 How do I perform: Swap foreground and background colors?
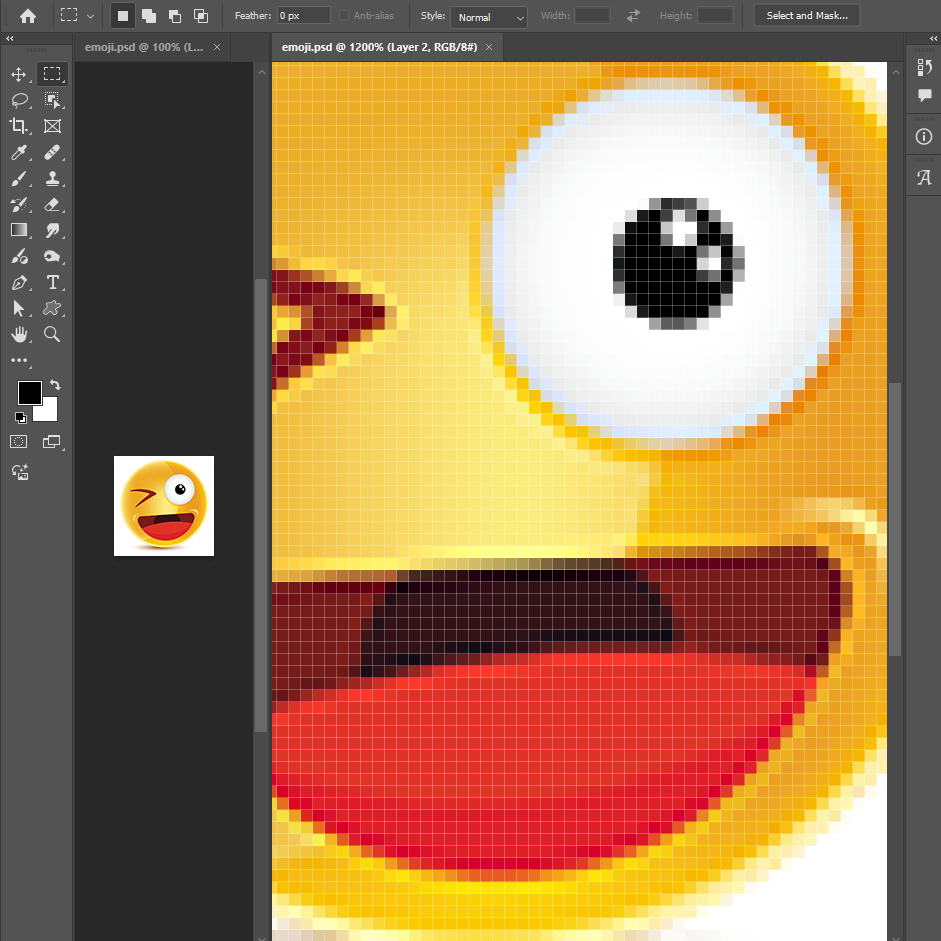[x=55, y=385]
